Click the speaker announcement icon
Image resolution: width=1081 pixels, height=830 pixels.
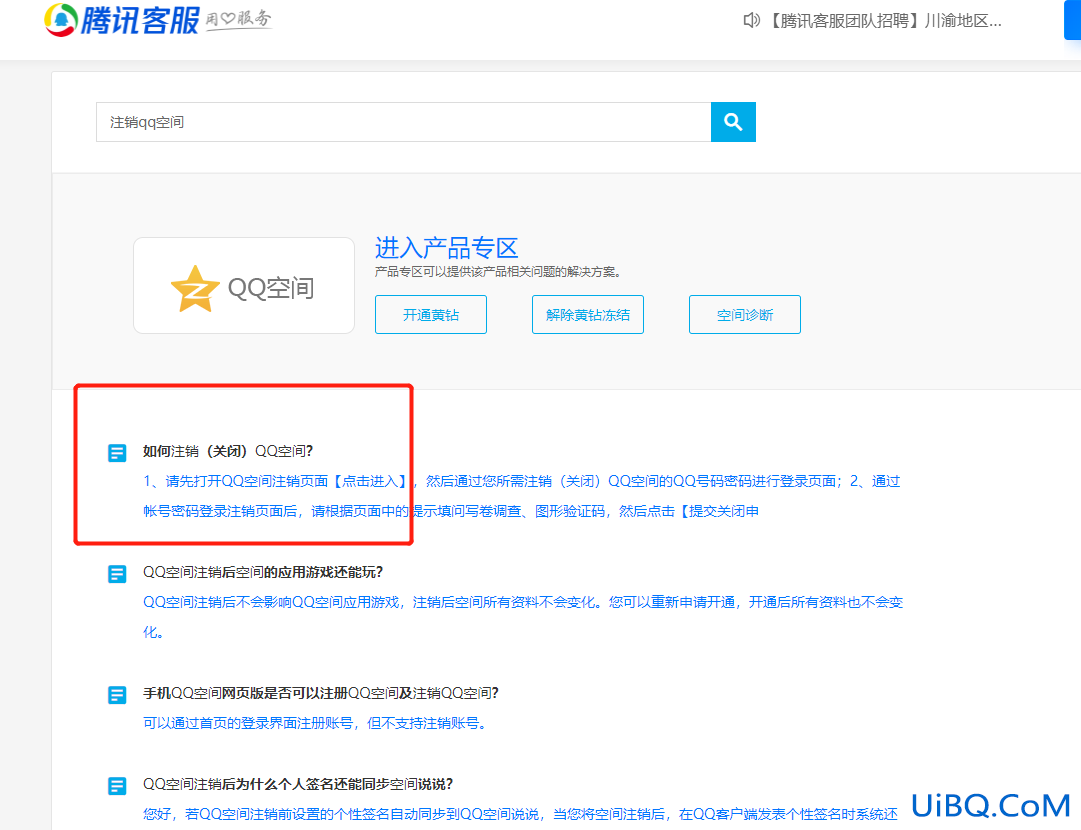click(x=751, y=21)
